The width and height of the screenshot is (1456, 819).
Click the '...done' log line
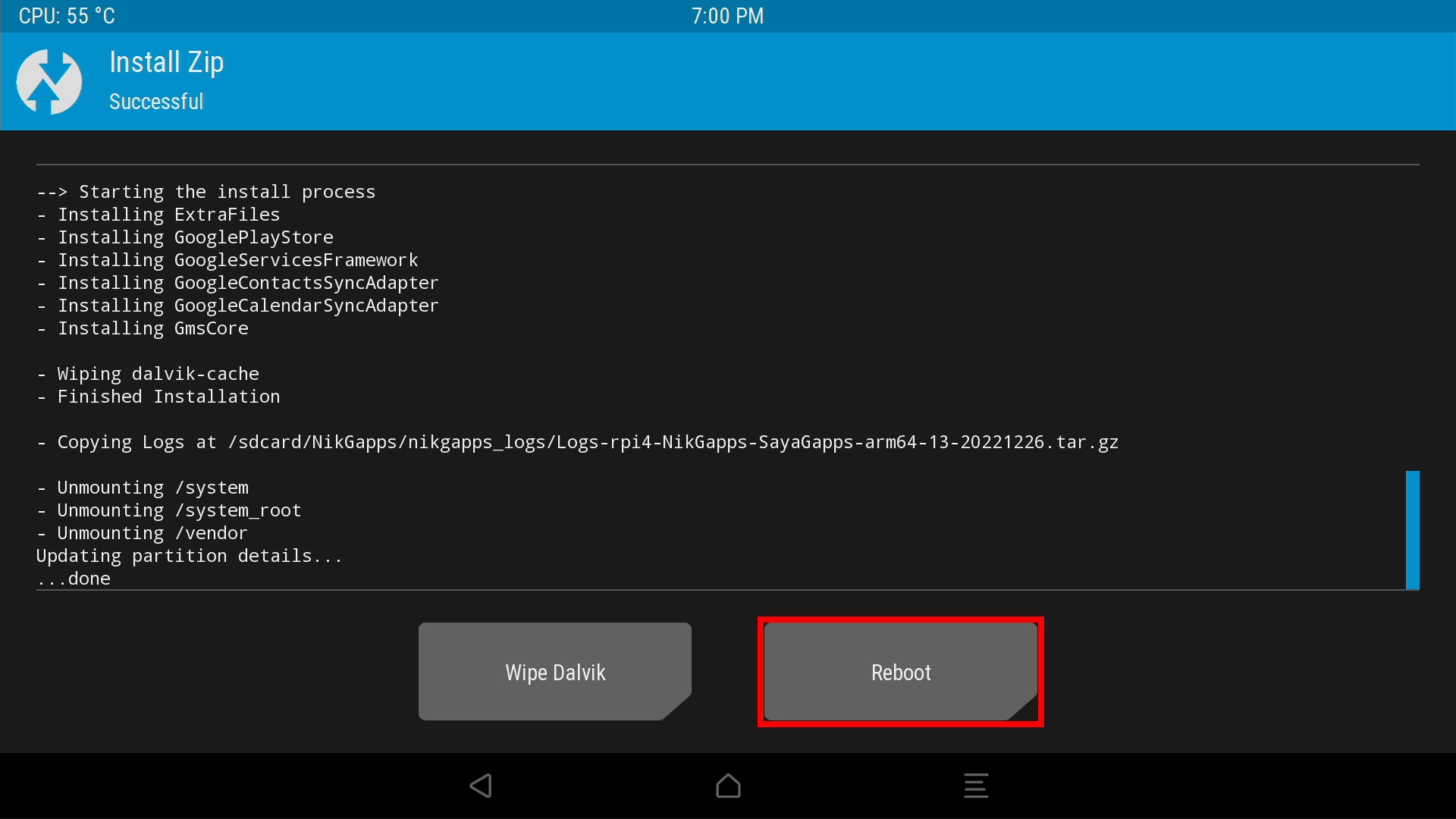(74, 579)
